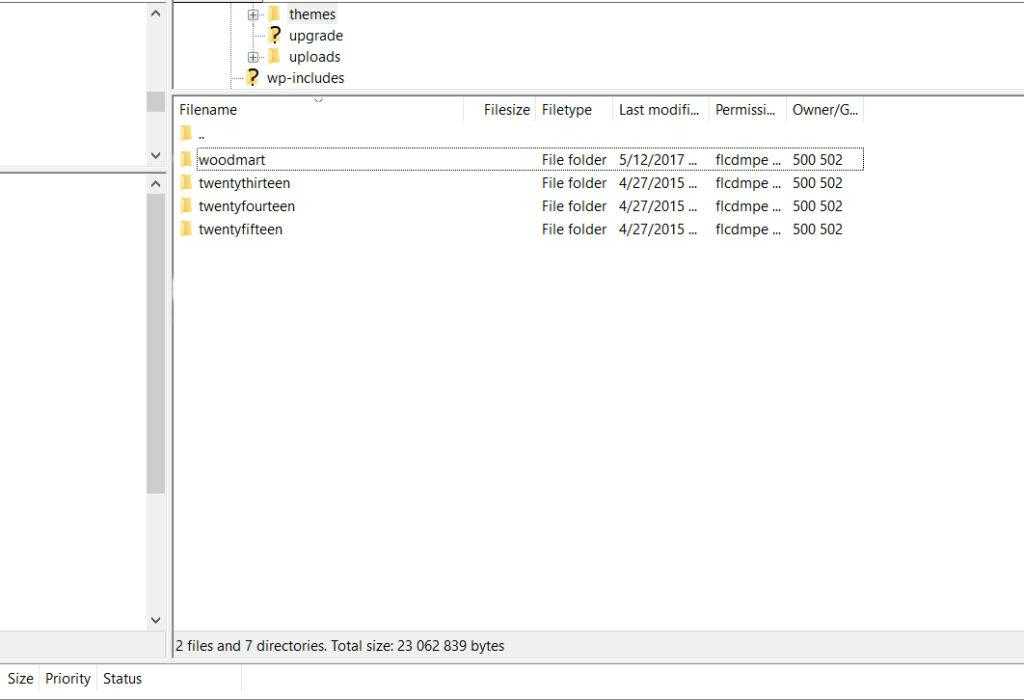Expand the uploads tree node
This screenshot has height=700, width=1024.
click(253, 57)
